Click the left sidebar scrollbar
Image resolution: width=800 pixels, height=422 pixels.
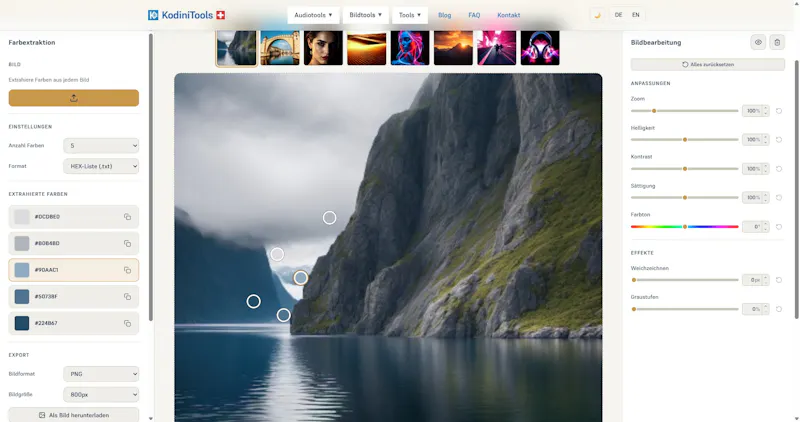click(x=151, y=178)
